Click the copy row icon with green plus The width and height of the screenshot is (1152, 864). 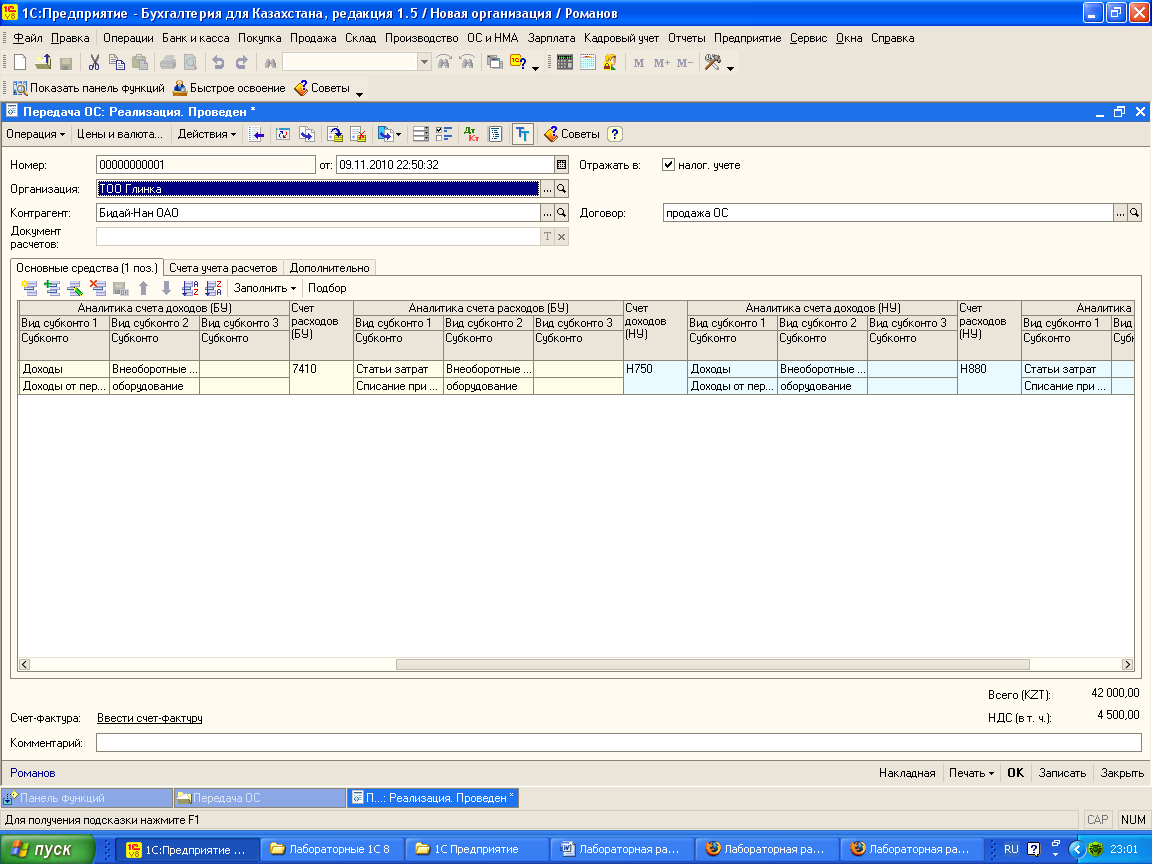(52, 288)
